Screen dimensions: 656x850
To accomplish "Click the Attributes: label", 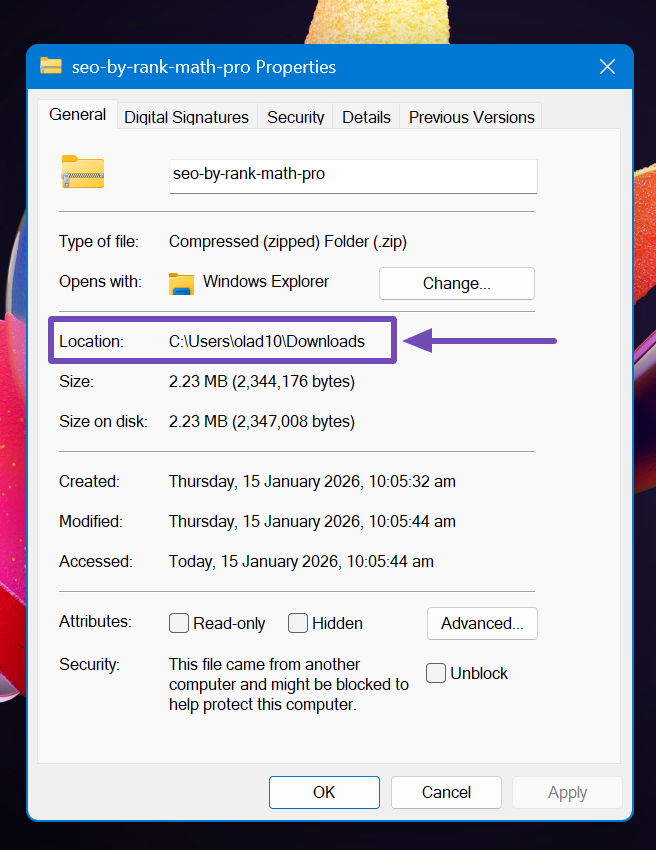I will point(95,621).
